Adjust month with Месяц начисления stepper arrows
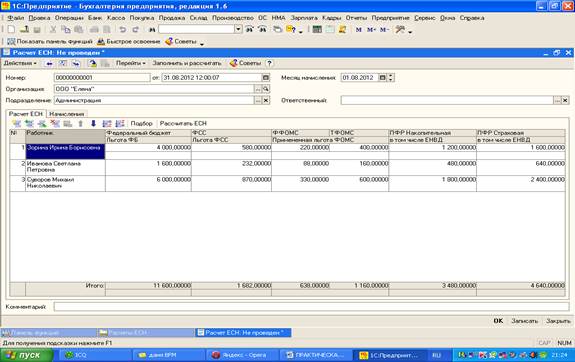This screenshot has height=362, width=575. (x=391, y=78)
